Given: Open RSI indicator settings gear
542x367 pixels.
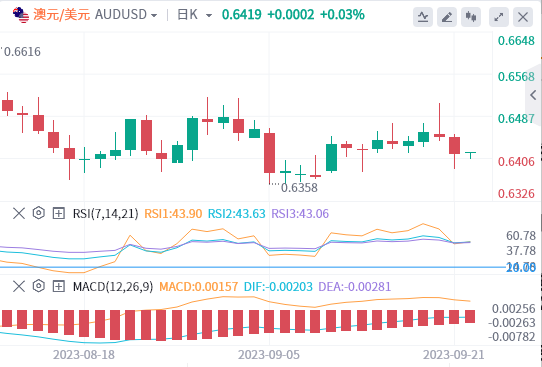Looking at the screenshot, I should (39, 213).
